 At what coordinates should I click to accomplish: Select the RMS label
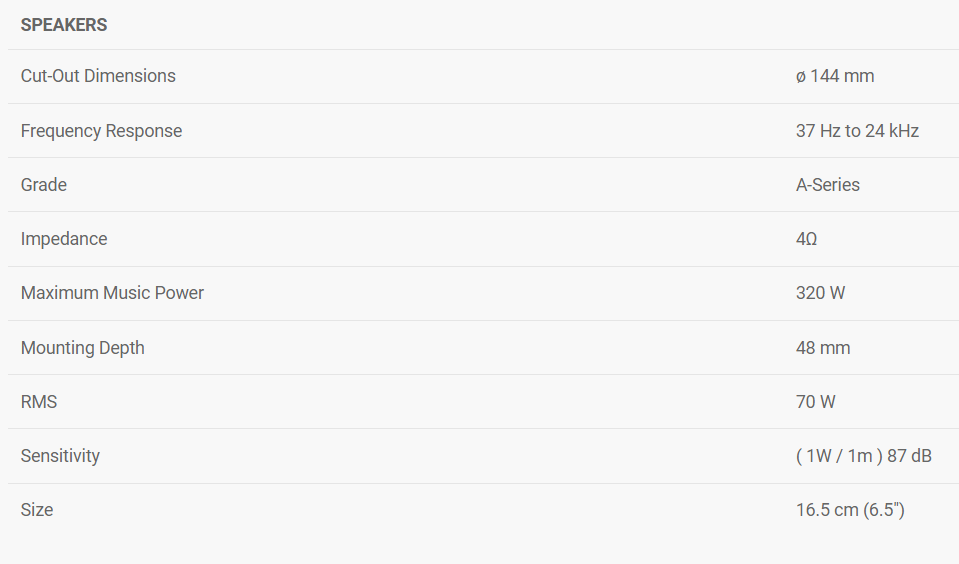click(39, 402)
